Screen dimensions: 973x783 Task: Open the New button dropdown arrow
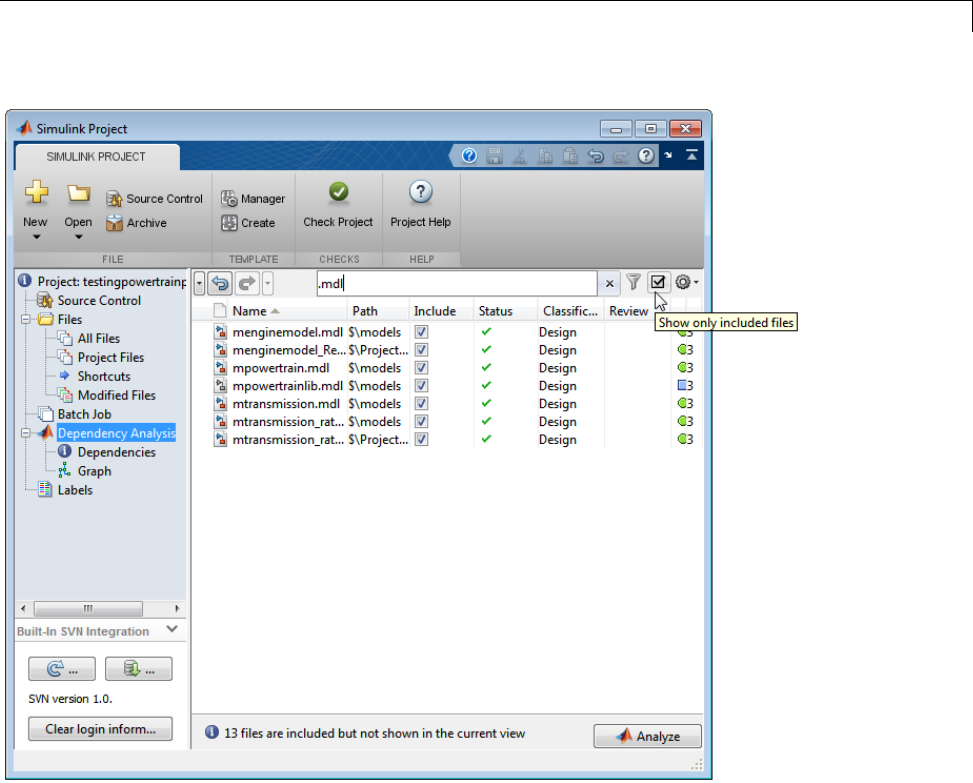click(36, 237)
